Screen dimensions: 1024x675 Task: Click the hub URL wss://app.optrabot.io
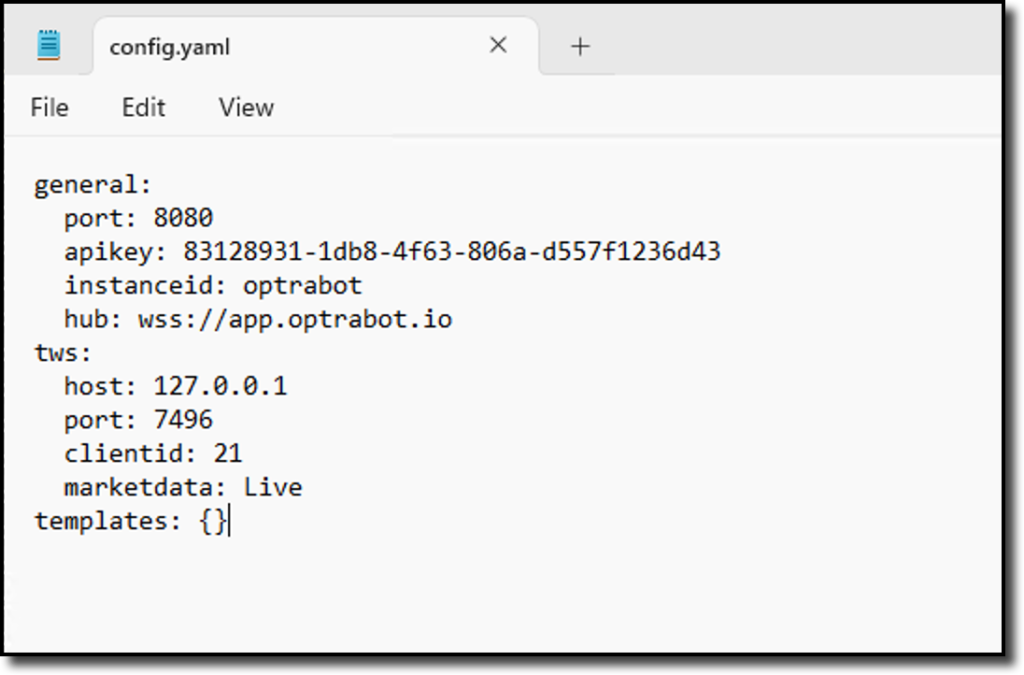coord(295,319)
